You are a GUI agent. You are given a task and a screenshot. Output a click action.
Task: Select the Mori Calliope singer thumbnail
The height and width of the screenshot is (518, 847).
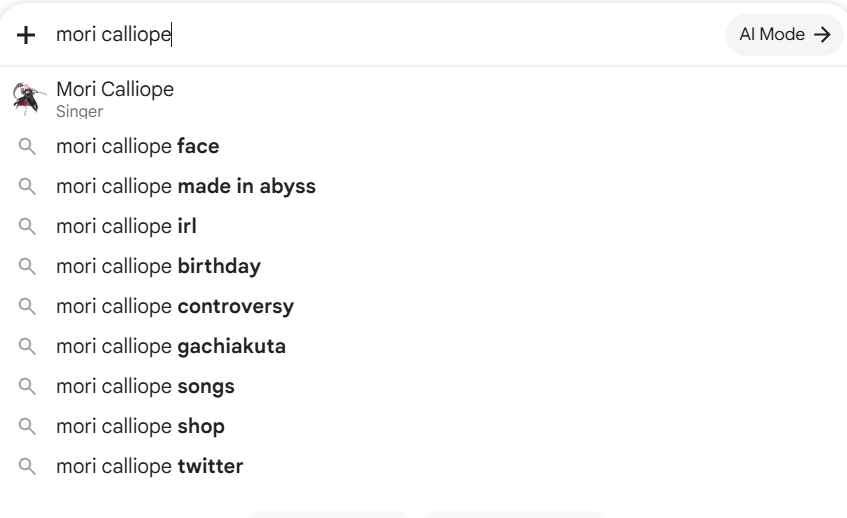pyautogui.click(x=28, y=99)
